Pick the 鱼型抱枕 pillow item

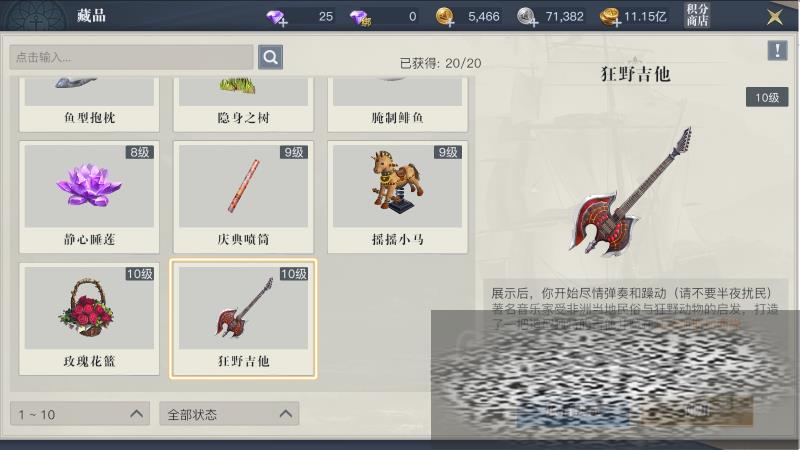(x=89, y=105)
